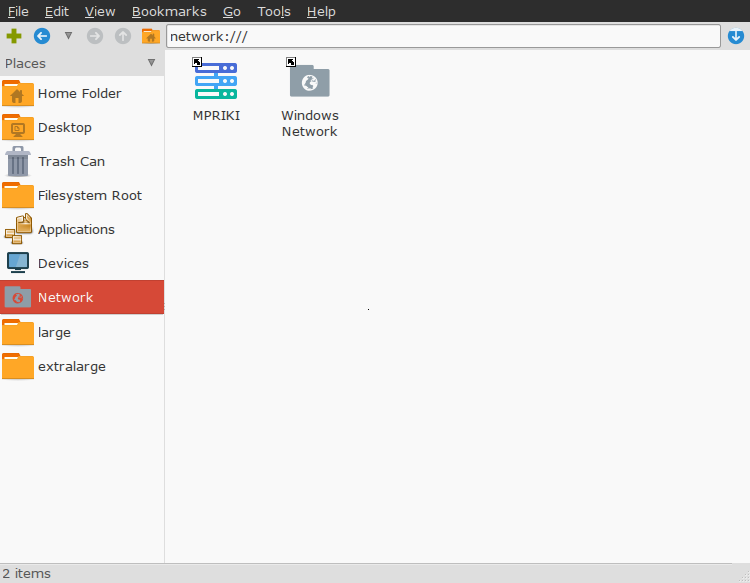Viewport: 750px width, 583px height.
Task: Click the "Home Folder" label in Places
Action: click(x=79, y=93)
